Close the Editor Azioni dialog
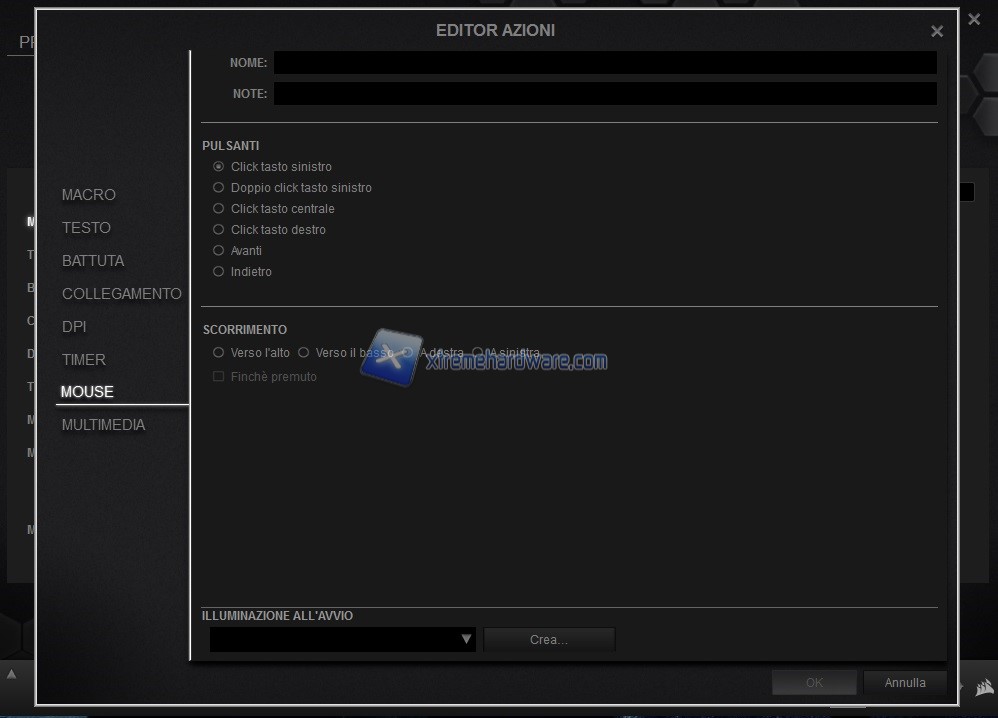 pyautogui.click(x=937, y=32)
